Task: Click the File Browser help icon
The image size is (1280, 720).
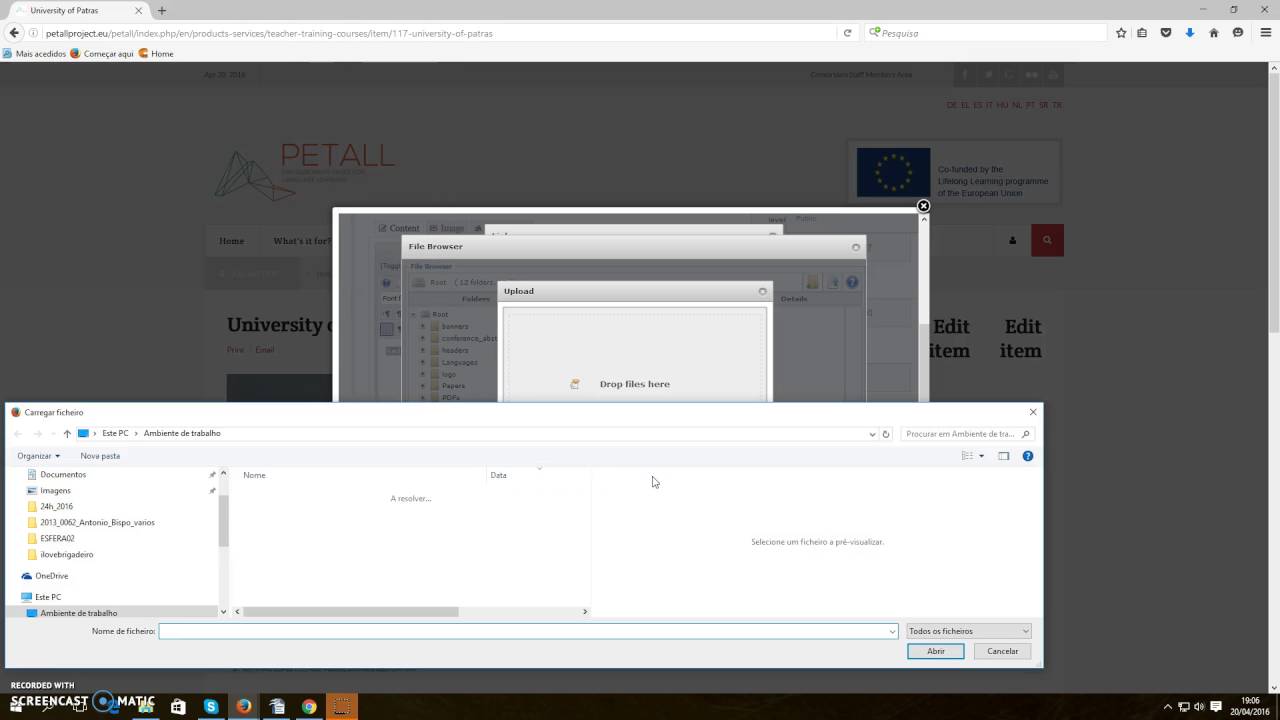Action: click(x=852, y=283)
